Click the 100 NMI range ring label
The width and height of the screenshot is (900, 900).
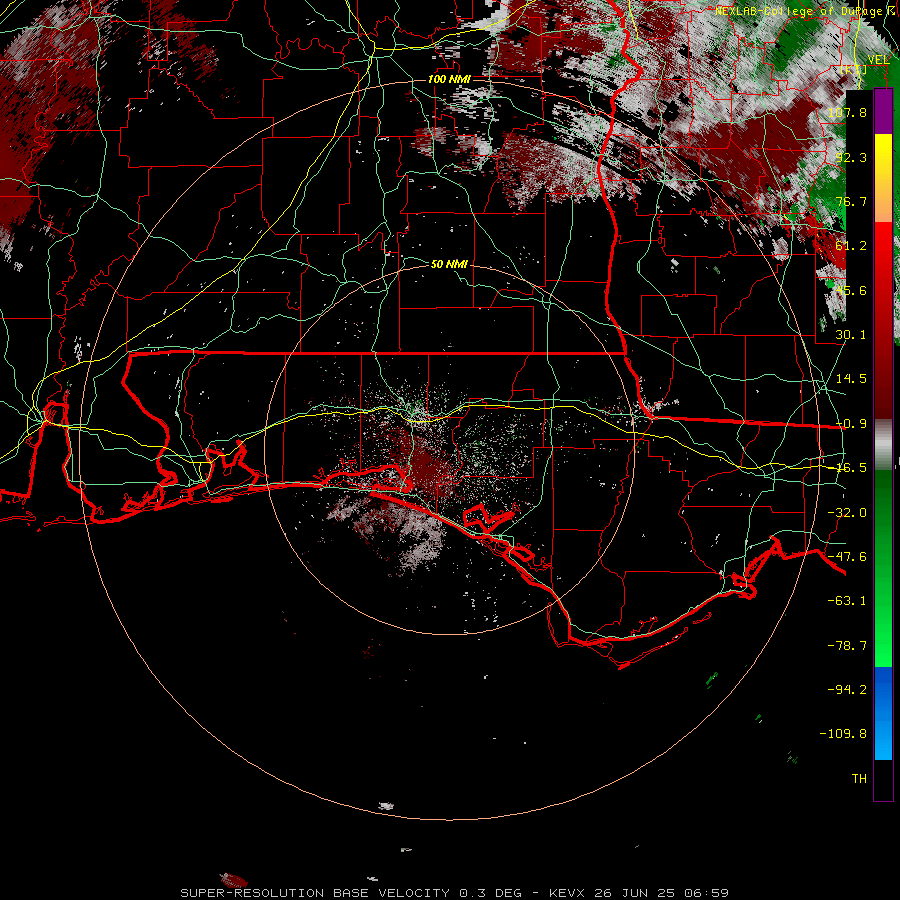coord(449,79)
